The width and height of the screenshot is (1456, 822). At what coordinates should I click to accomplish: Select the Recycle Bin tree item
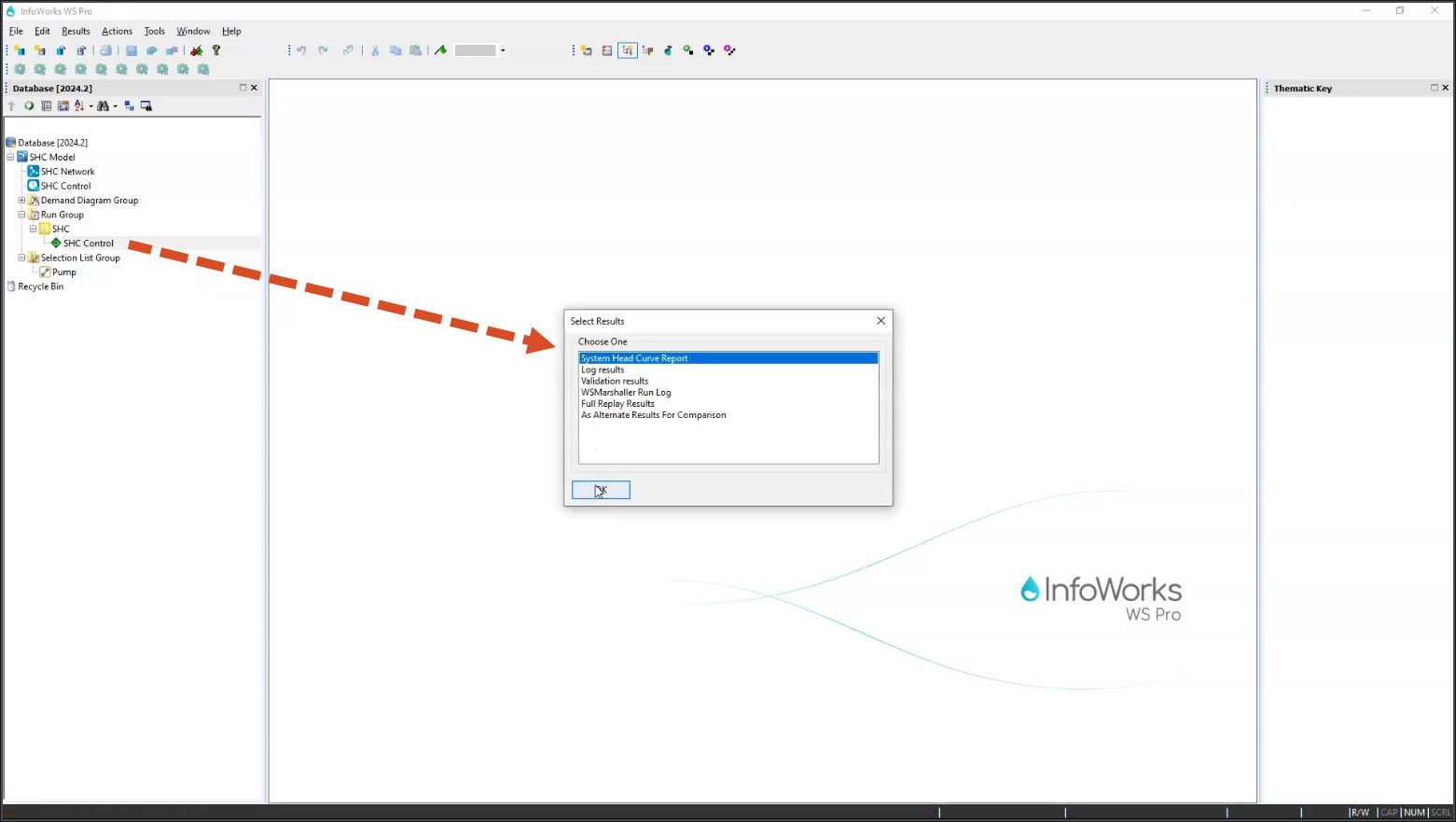pos(41,286)
